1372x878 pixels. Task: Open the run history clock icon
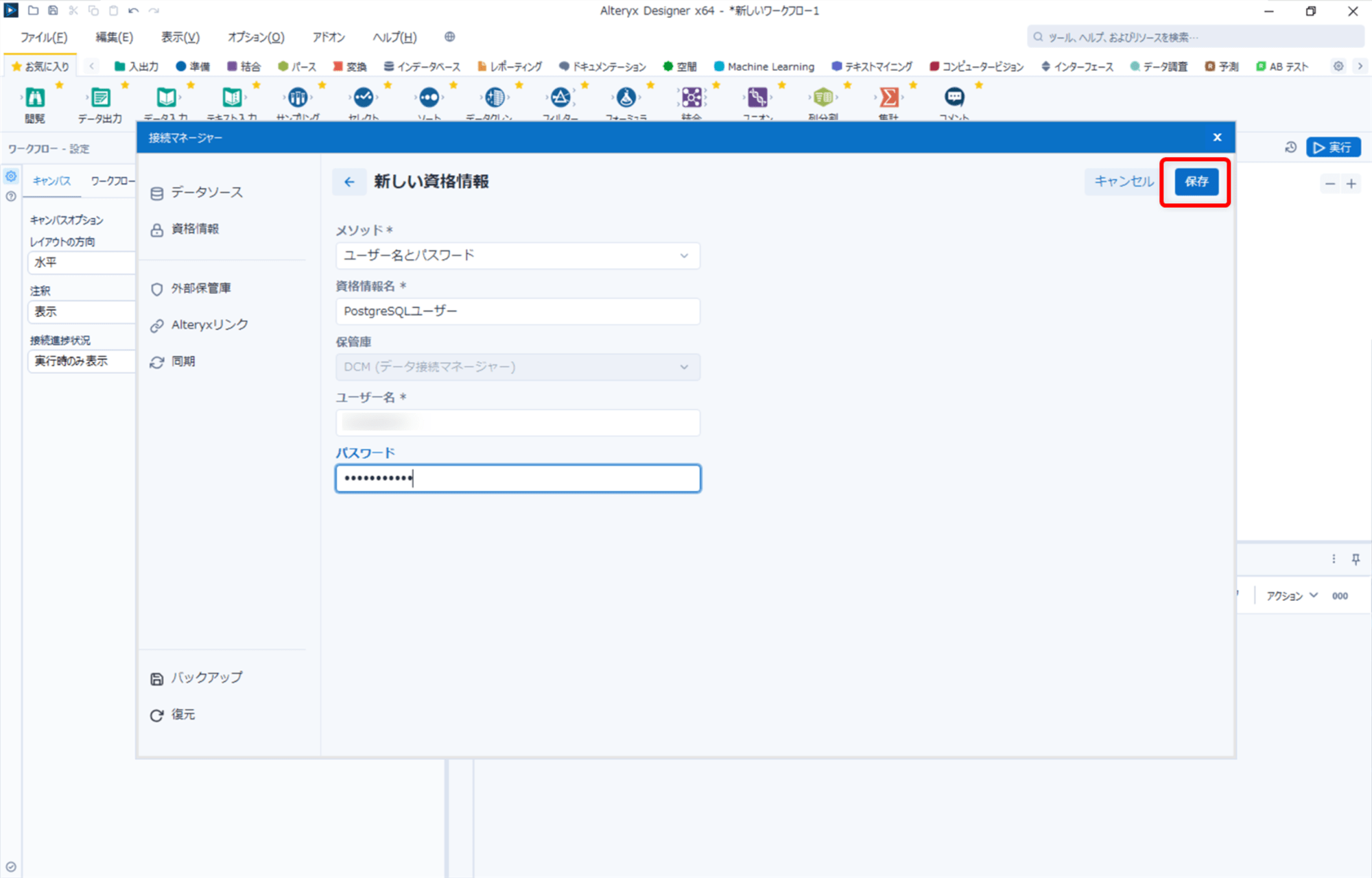pyautogui.click(x=1290, y=147)
